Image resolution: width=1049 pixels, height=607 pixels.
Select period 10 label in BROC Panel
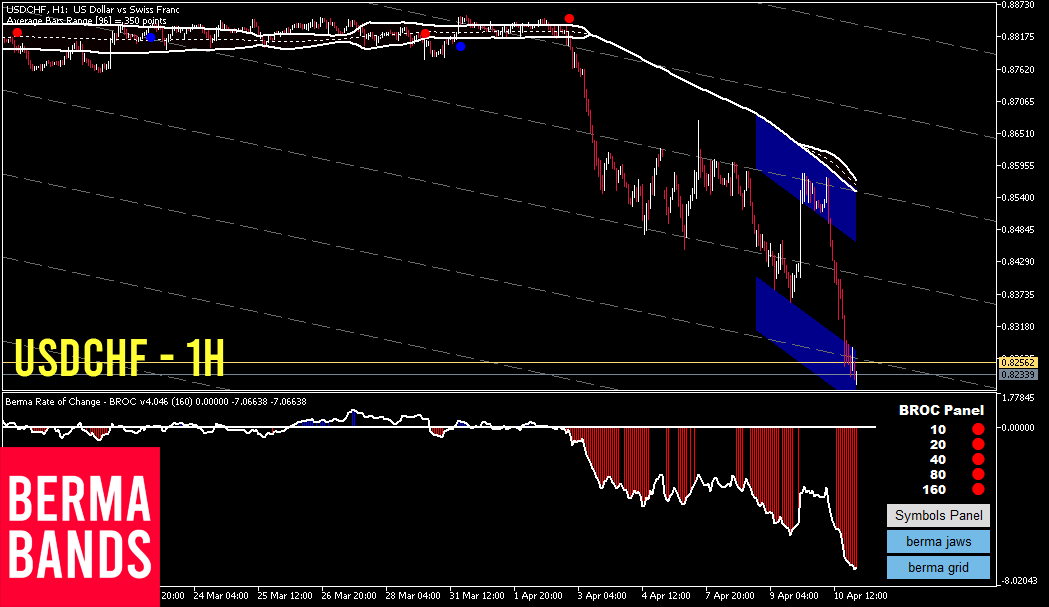(938, 430)
